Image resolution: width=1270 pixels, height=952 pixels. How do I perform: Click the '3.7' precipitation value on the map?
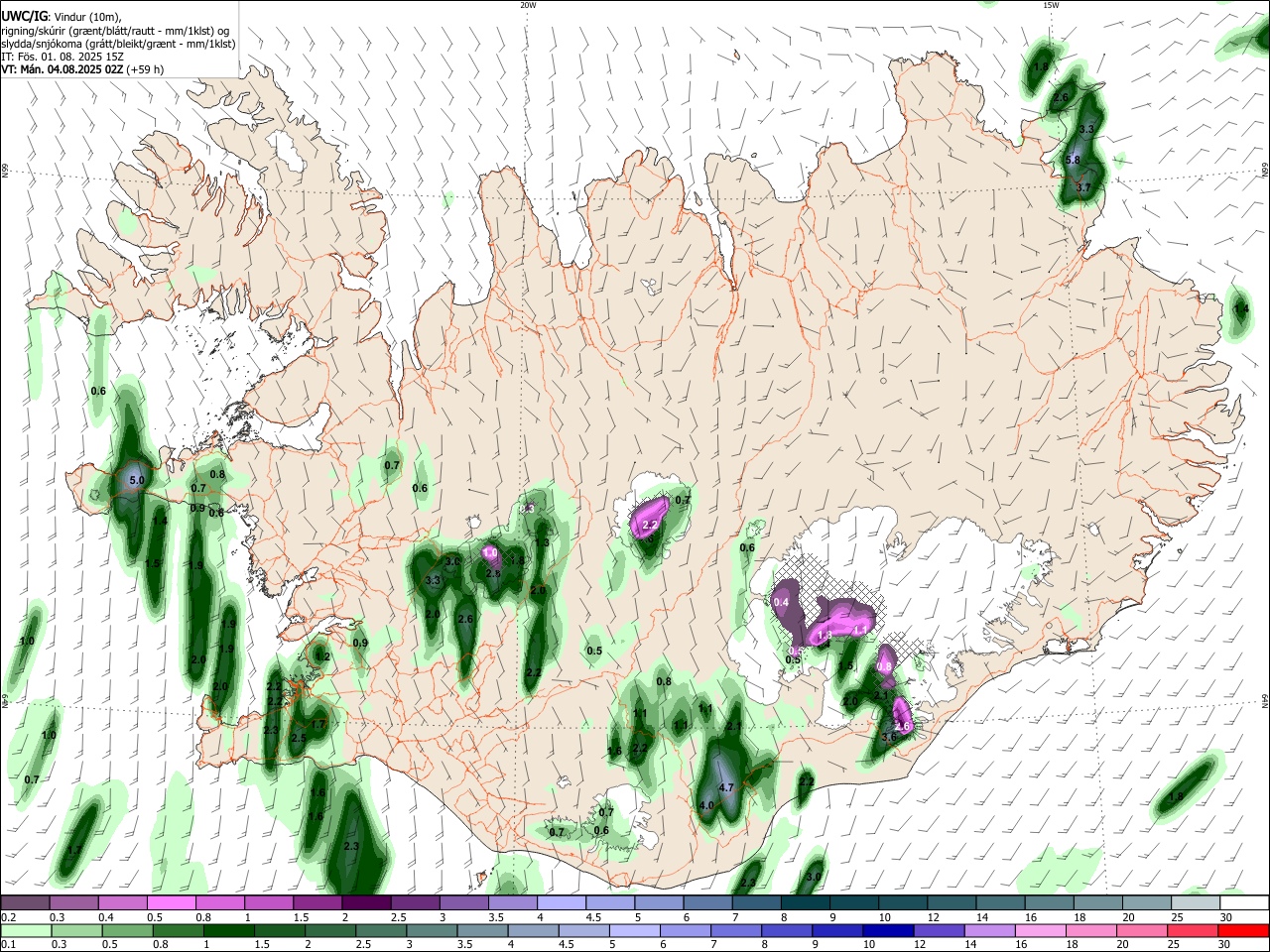1082,187
